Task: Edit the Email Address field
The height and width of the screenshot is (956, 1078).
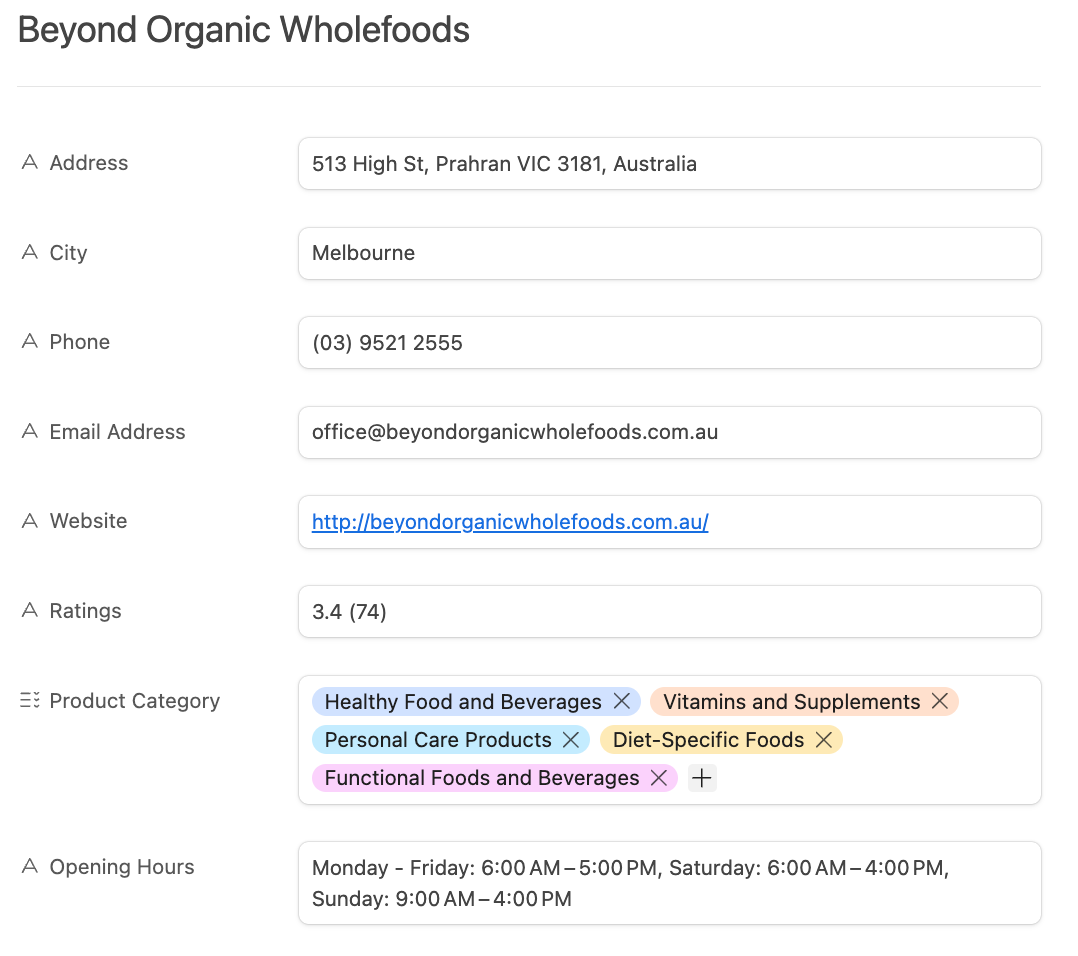Action: (x=670, y=432)
